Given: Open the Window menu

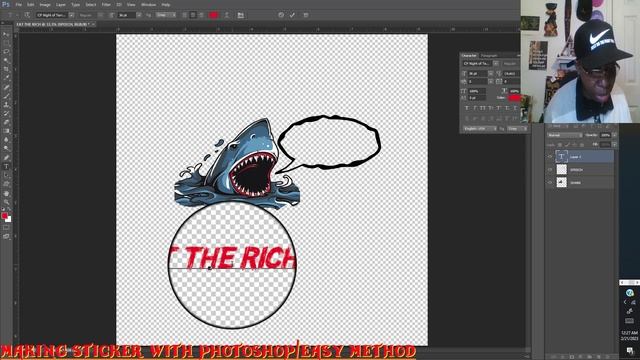Looking at the screenshot, I should tap(148, 4).
